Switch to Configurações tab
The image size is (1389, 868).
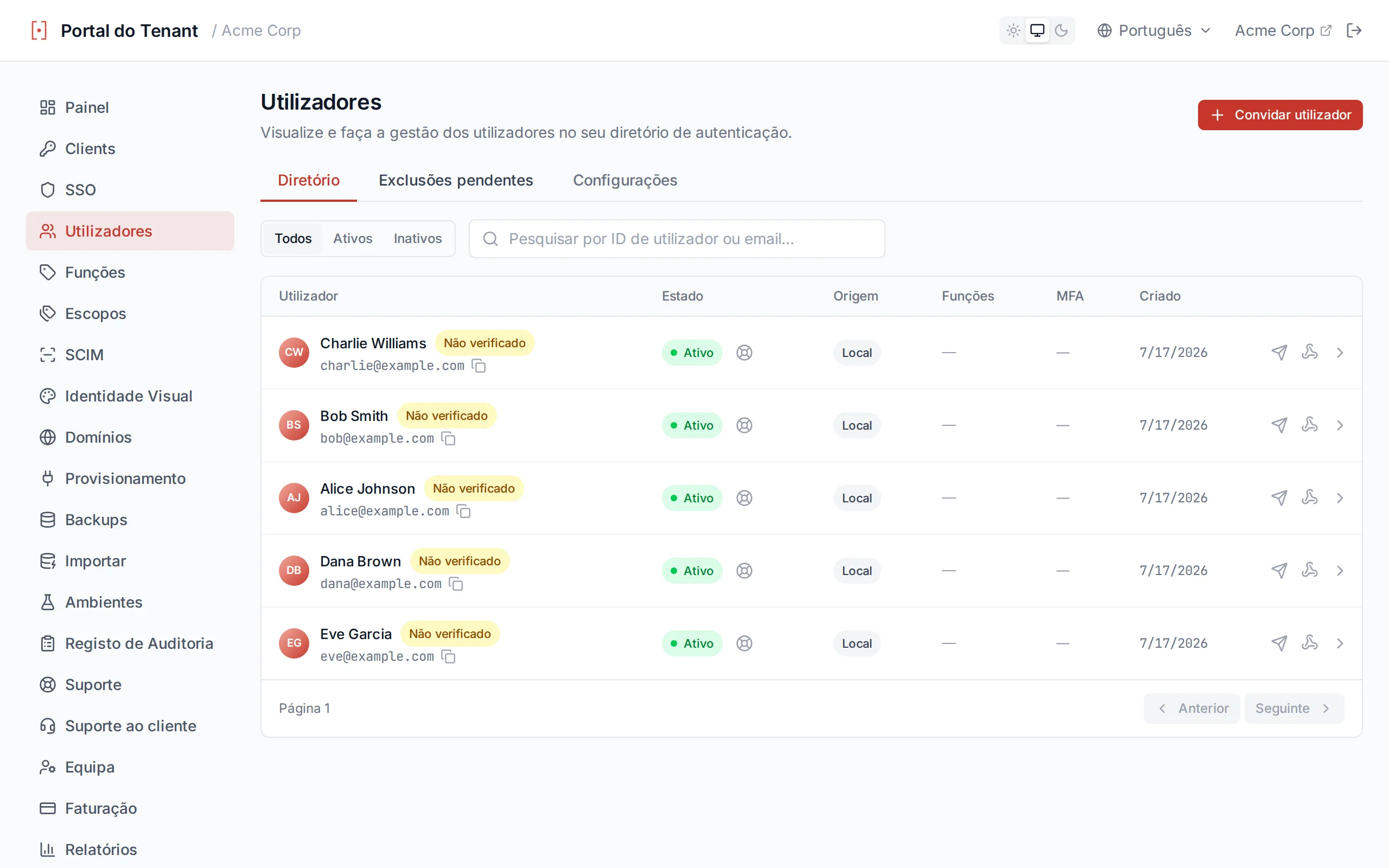pos(625,180)
